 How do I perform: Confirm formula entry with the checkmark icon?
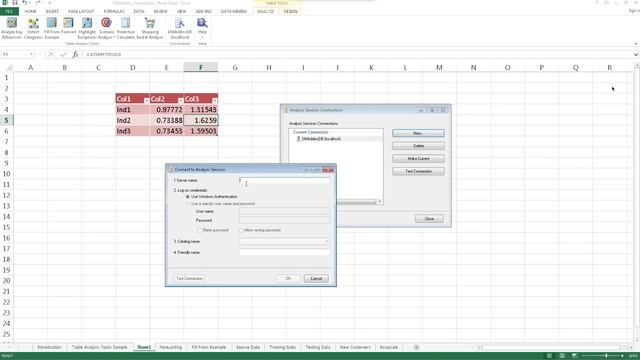pos(63,54)
